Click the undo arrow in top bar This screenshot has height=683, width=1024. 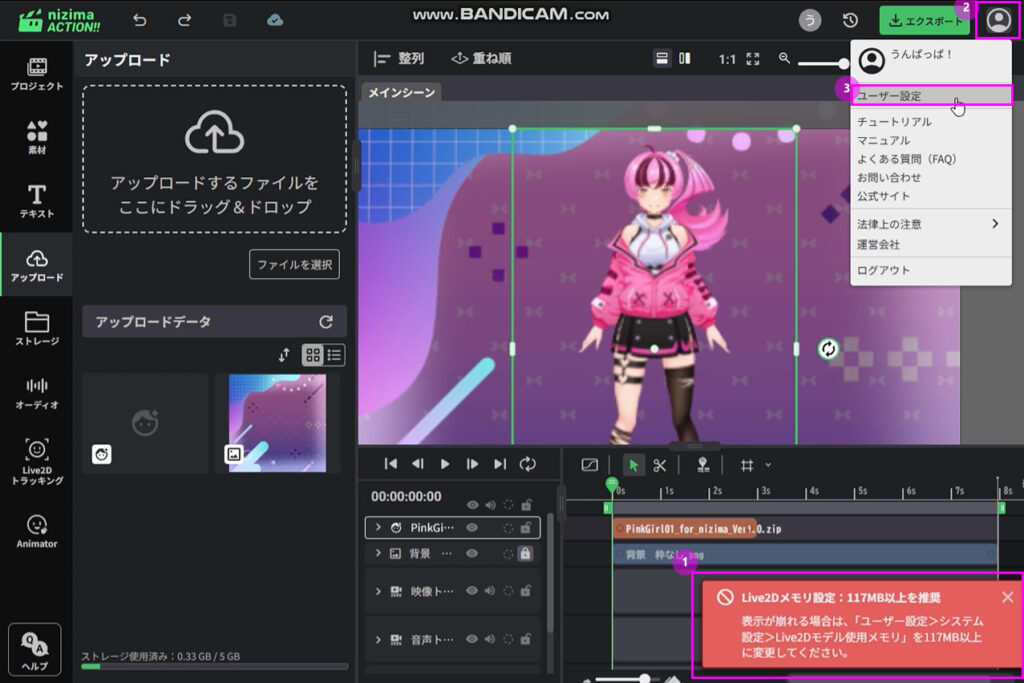(x=139, y=20)
